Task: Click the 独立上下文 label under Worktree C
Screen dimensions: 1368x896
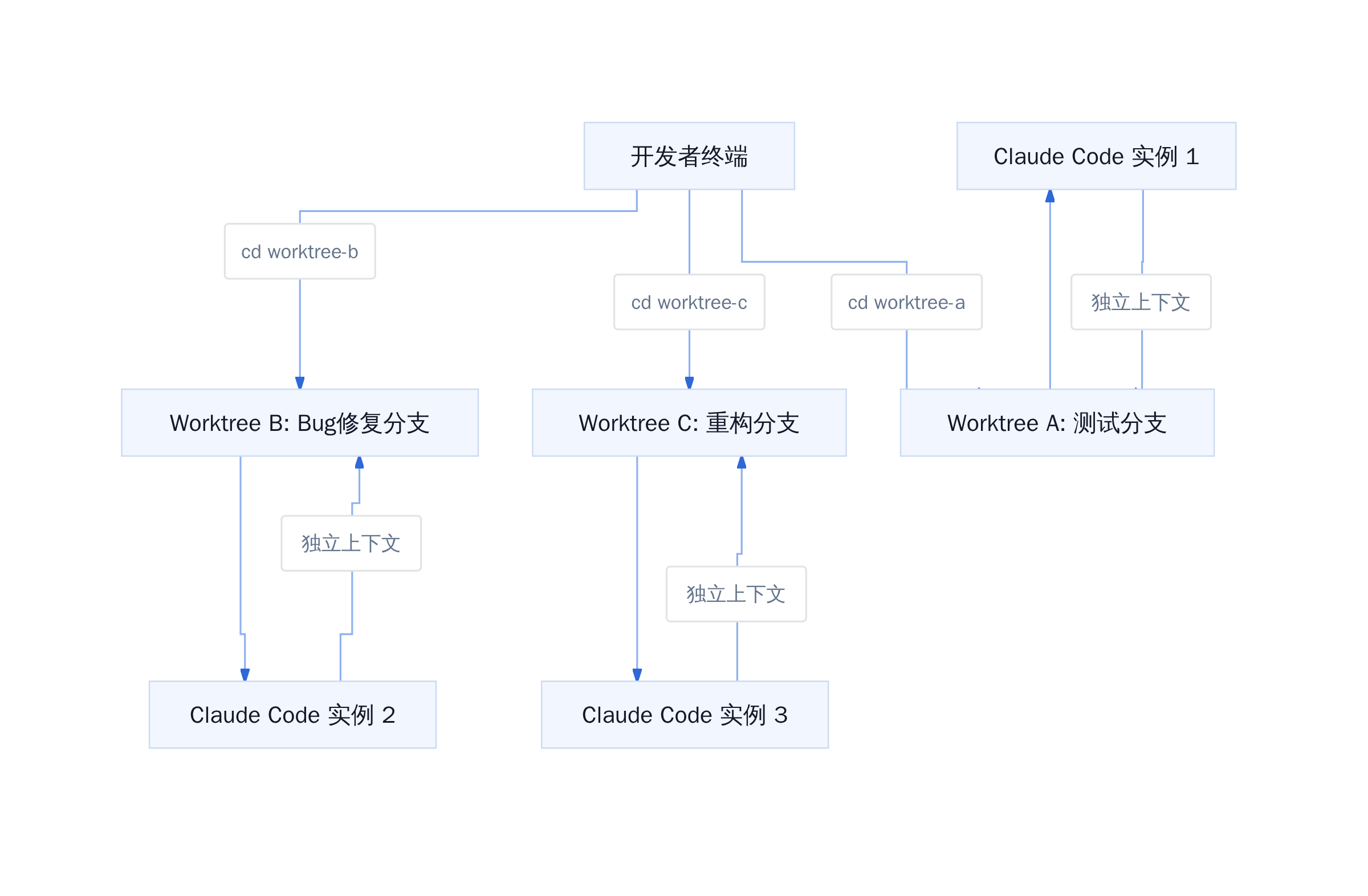Action: coord(736,594)
